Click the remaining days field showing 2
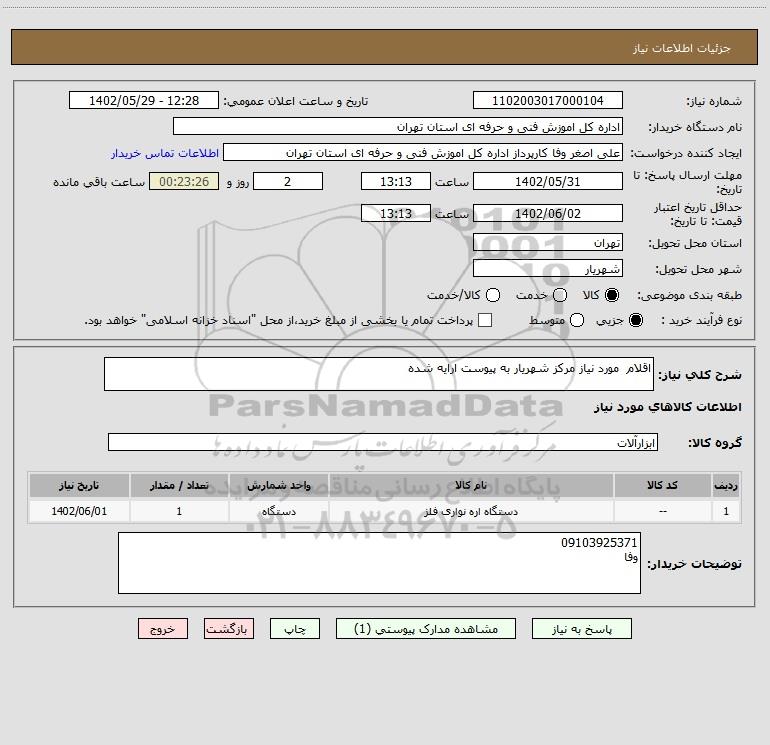Image resolution: width=770 pixels, height=745 pixels. pyautogui.click(x=288, y=181)
